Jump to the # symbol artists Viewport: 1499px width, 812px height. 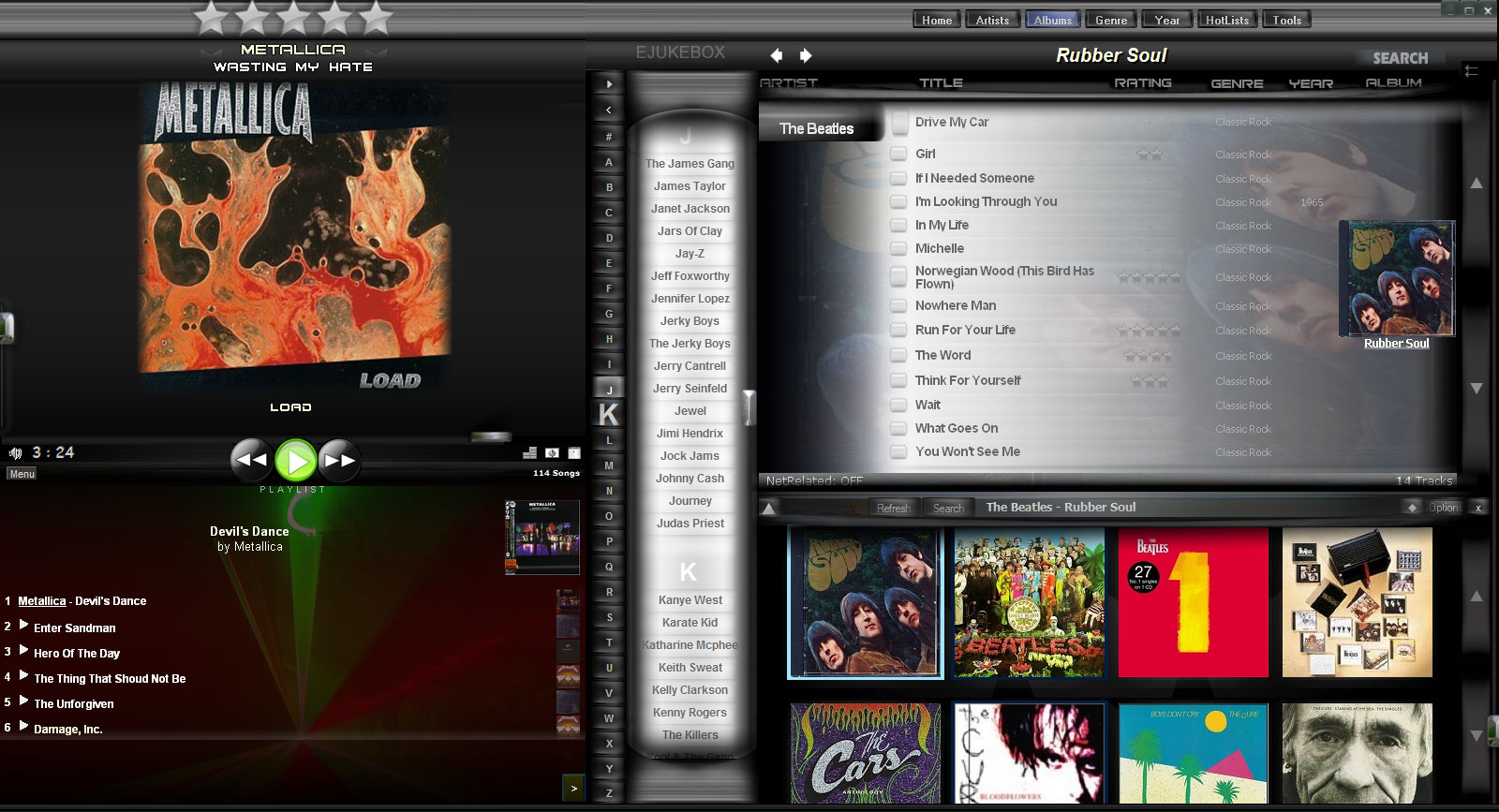tap(609, 137)
